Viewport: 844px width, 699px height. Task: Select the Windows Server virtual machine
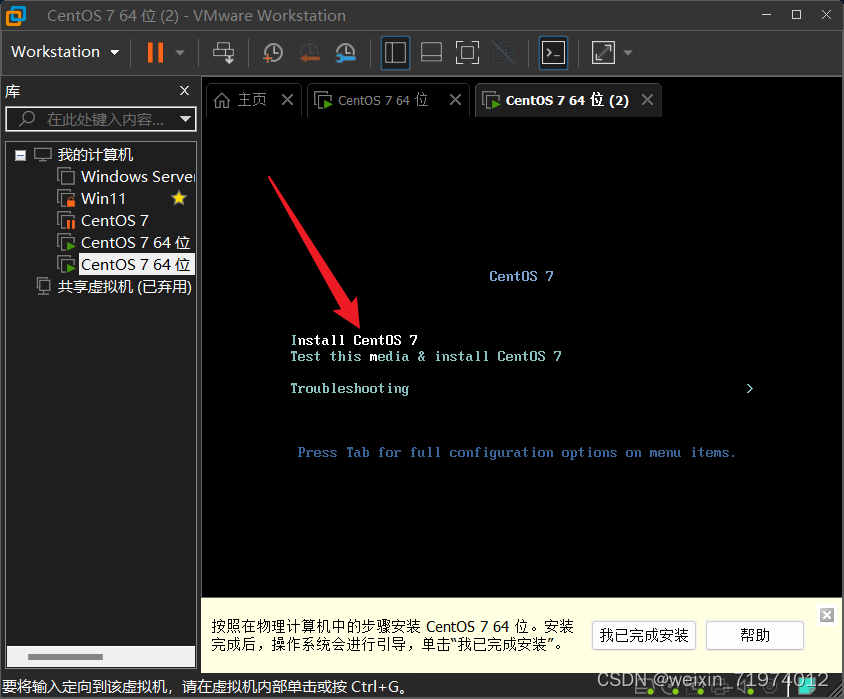click(137, 176)
